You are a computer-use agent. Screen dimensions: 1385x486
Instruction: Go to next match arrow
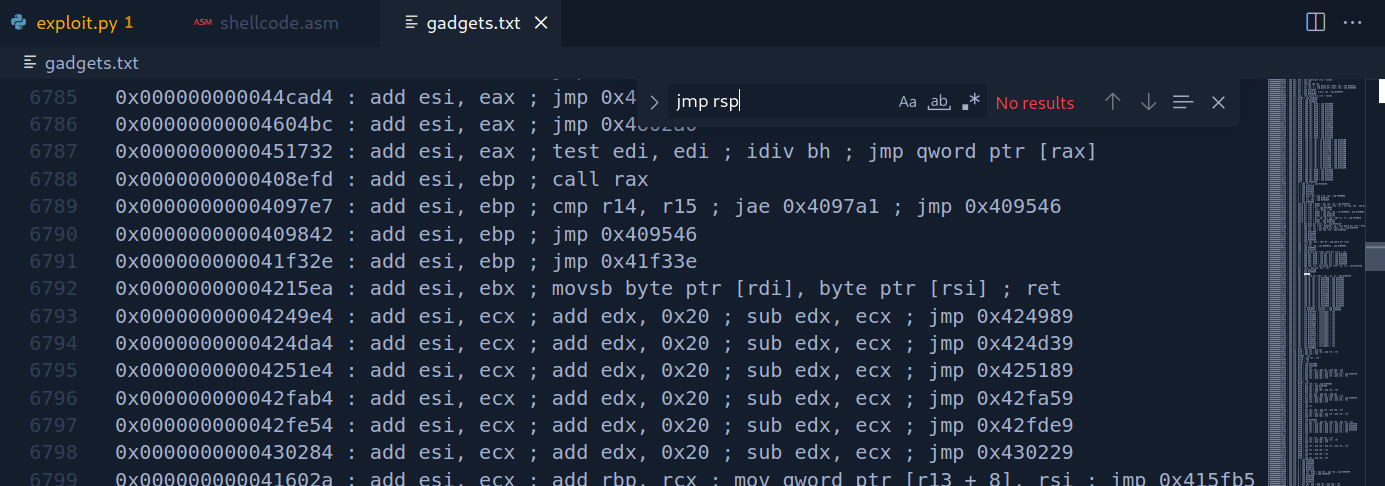[x=1148, y=102]
